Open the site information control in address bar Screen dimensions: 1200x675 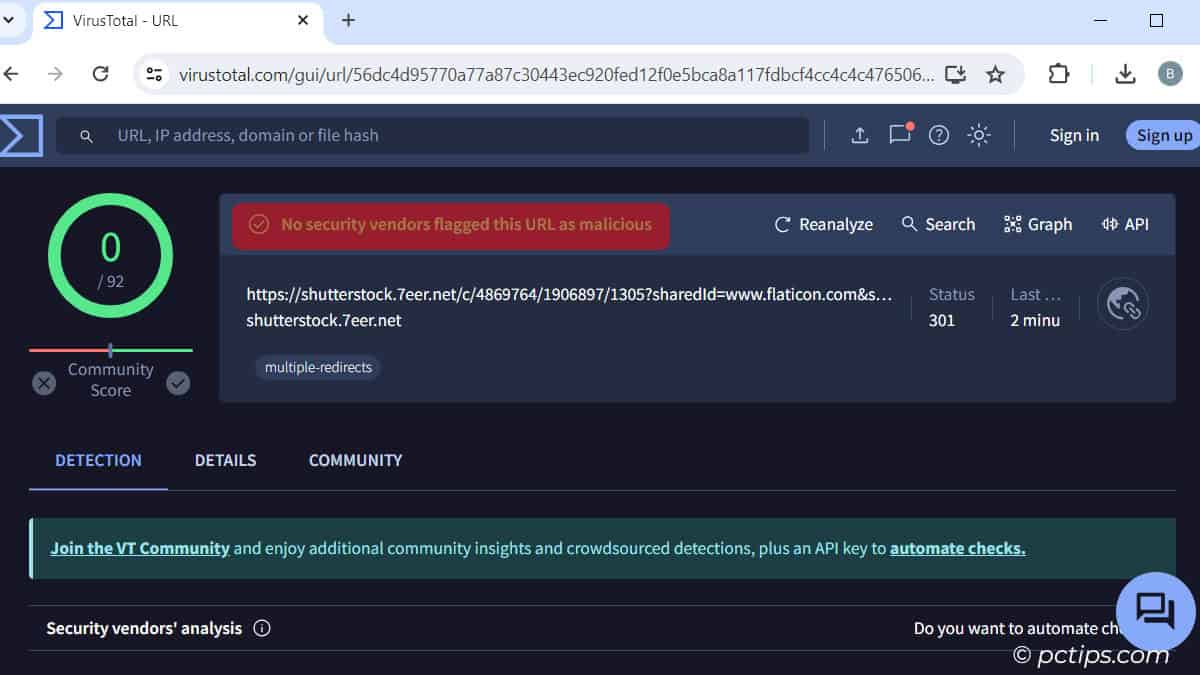(x=154, y=74)
